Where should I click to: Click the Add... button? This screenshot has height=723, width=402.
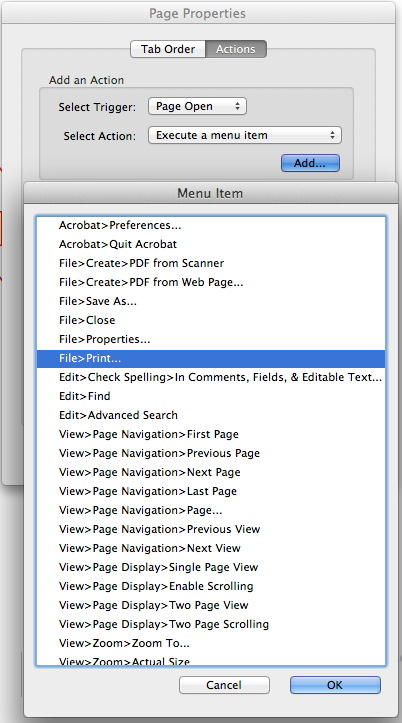pyautogui.click(x=310, y=163)
